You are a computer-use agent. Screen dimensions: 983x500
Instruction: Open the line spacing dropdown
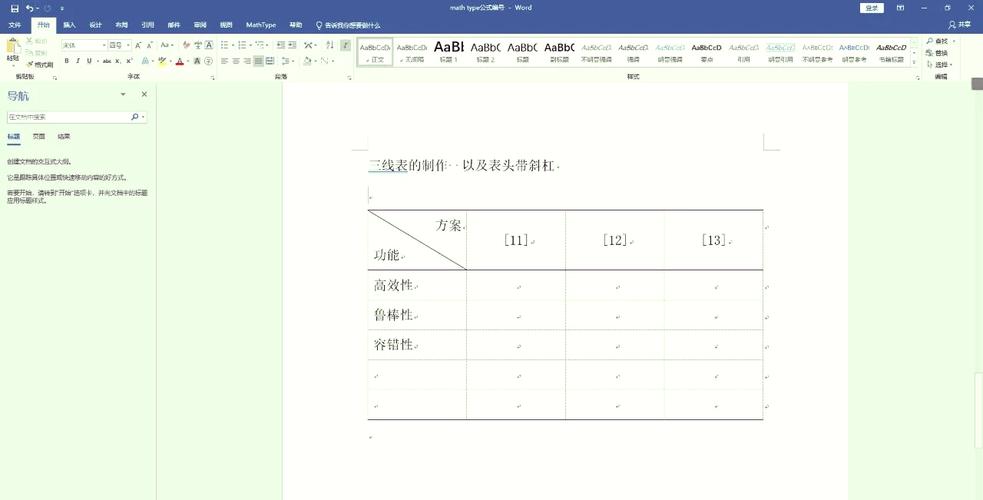pos(288,61)
